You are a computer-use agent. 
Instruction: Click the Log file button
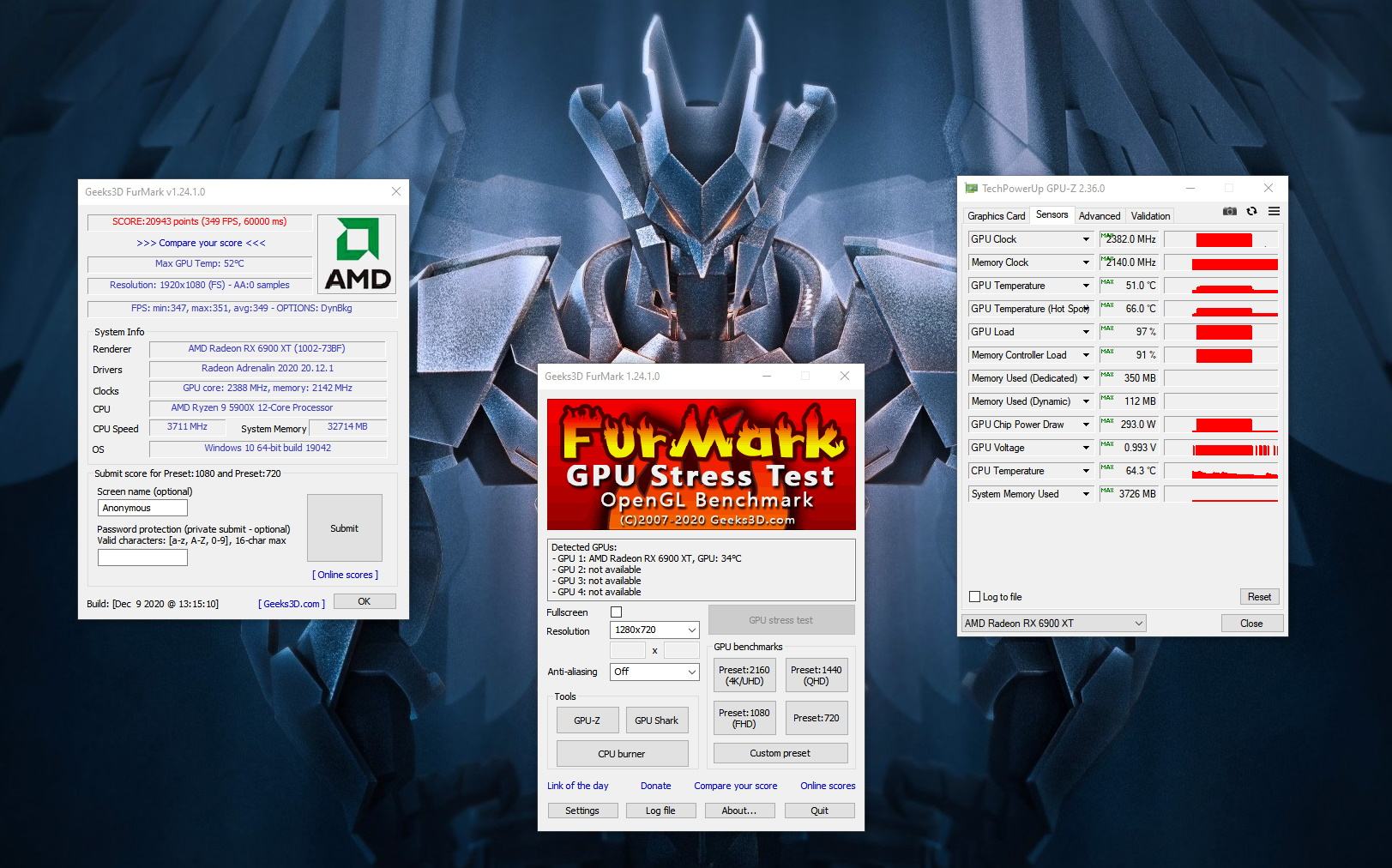(x=660, y=811)
